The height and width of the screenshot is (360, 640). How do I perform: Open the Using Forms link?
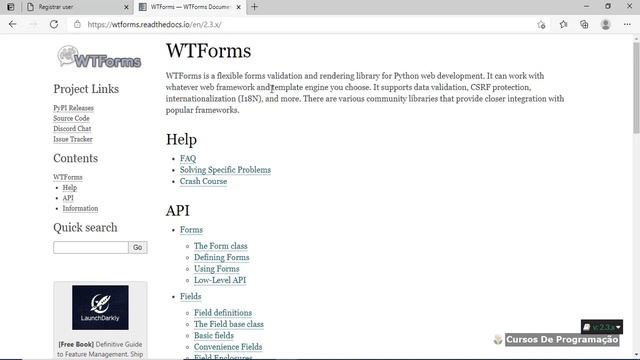(217, 269)
